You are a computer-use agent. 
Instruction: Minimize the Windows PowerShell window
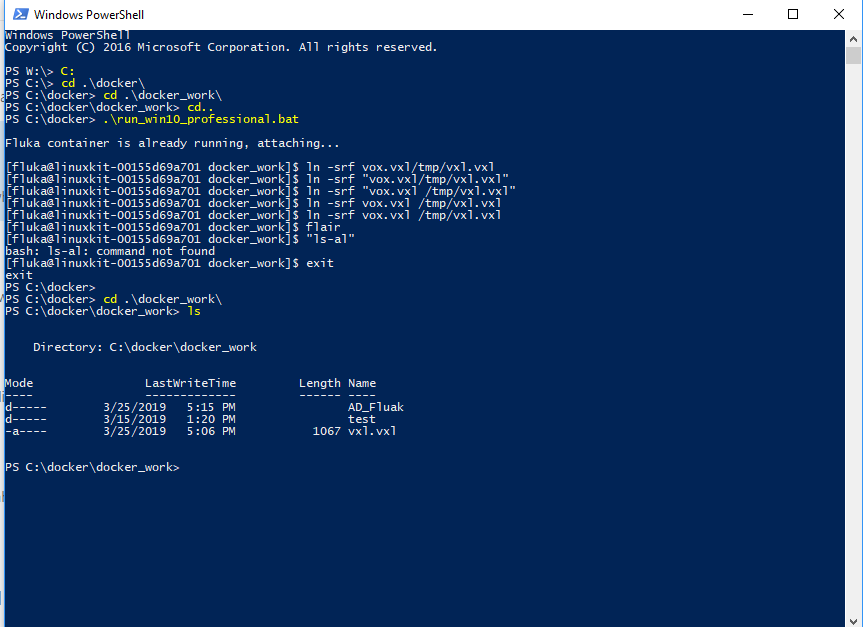[747, 14]
